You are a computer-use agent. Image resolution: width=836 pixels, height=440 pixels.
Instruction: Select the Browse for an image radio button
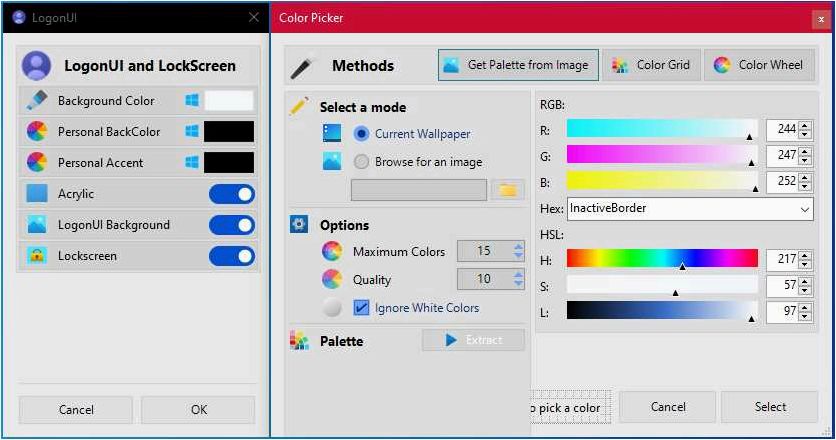point(361,161)
